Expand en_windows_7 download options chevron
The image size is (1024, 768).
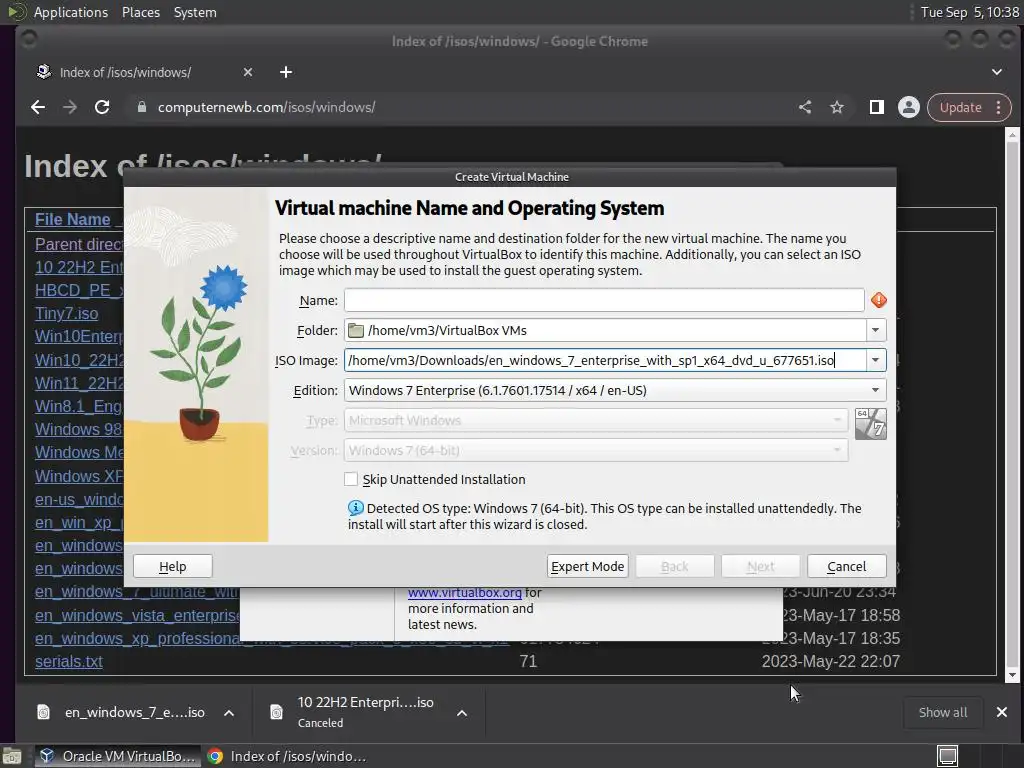229,713
